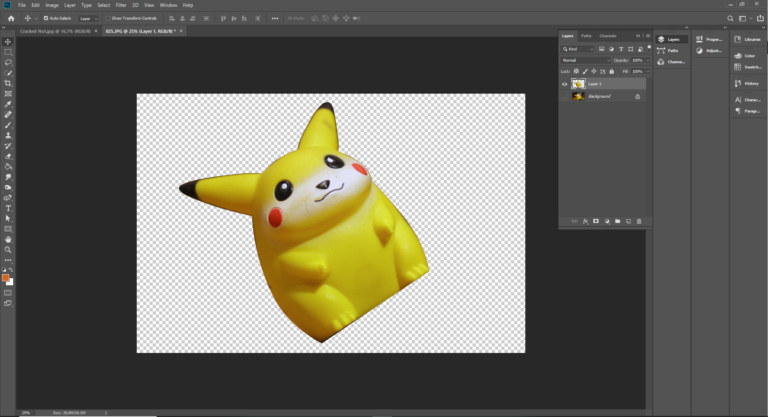This screenshot has width=768, height=417.
Task: Create a new layer with the new layer icon
Action: 628,221
